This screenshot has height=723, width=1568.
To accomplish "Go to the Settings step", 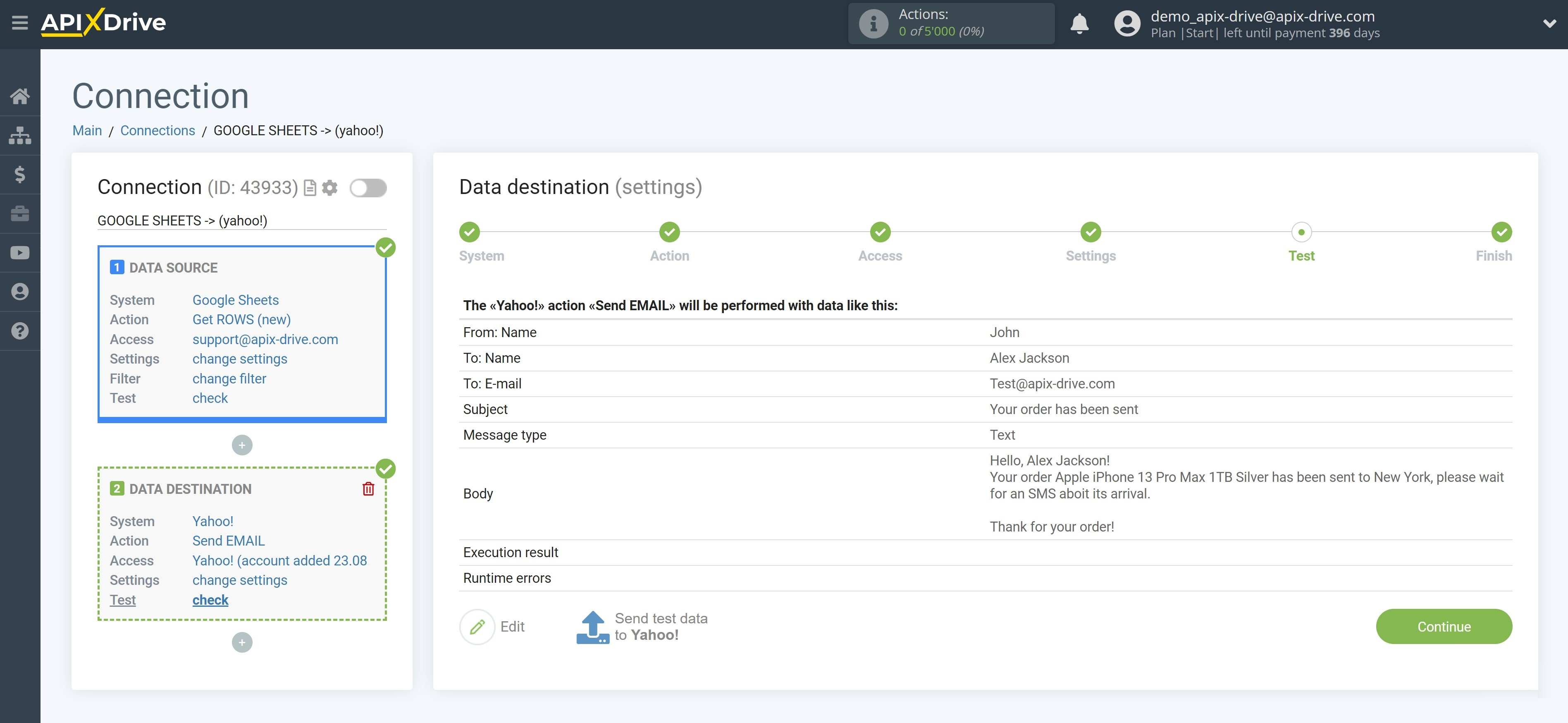I will pos(1091,232).
